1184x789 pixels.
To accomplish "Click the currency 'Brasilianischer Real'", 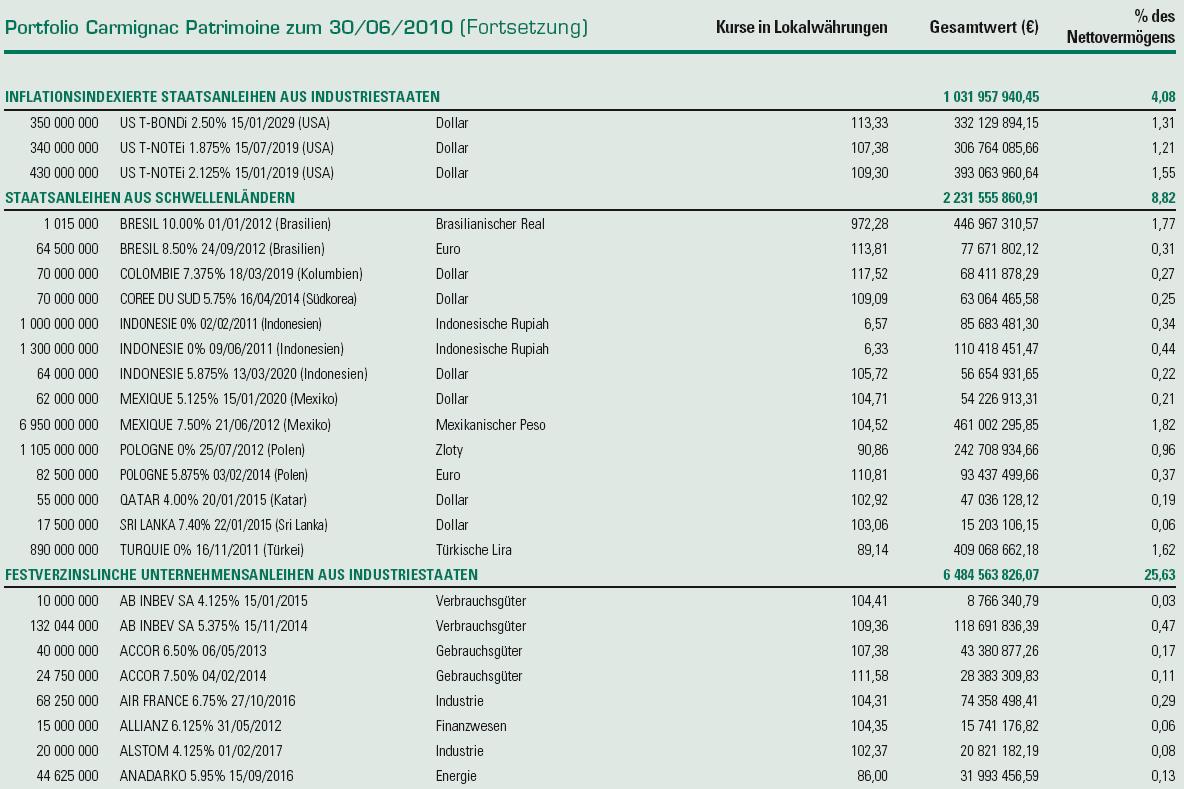I will [x=490, y=224].
